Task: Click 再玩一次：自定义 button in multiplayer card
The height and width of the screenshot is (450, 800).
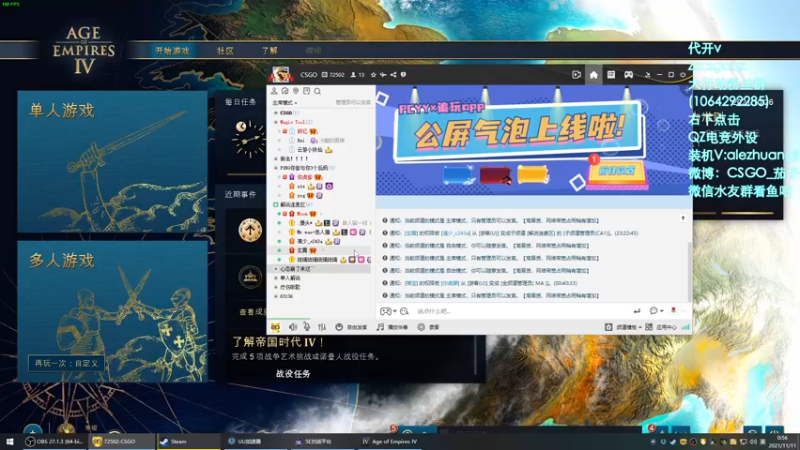Action: point(66,363)
